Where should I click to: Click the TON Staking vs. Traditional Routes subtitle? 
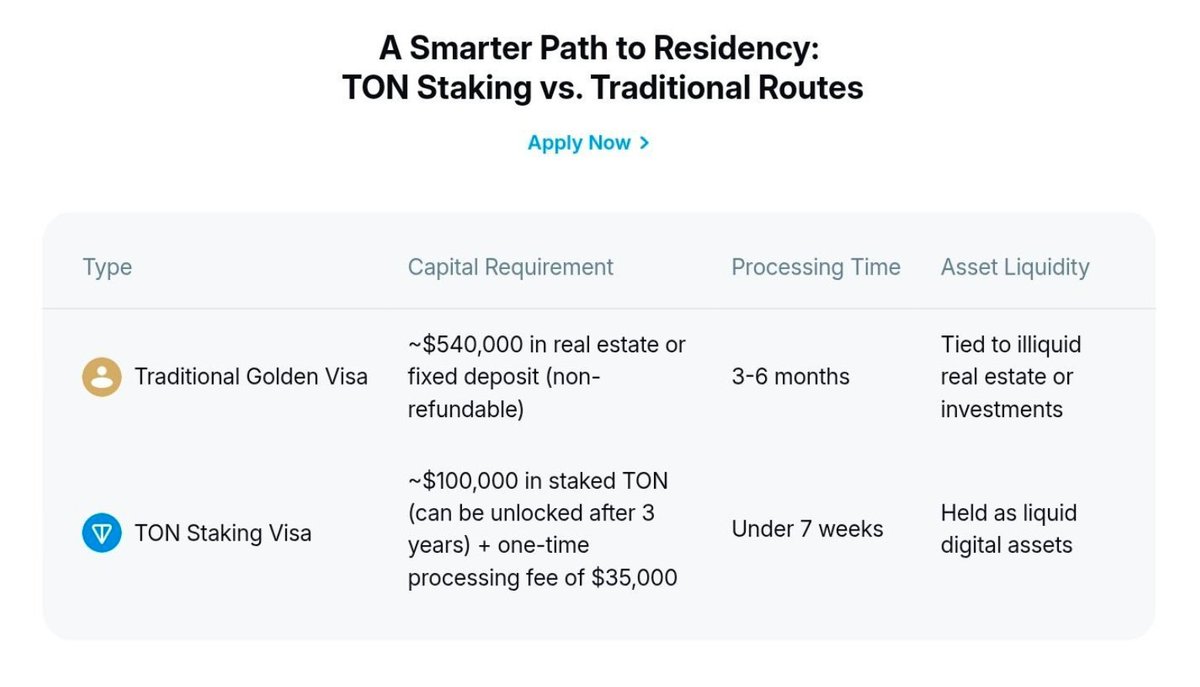coord(602,88)
